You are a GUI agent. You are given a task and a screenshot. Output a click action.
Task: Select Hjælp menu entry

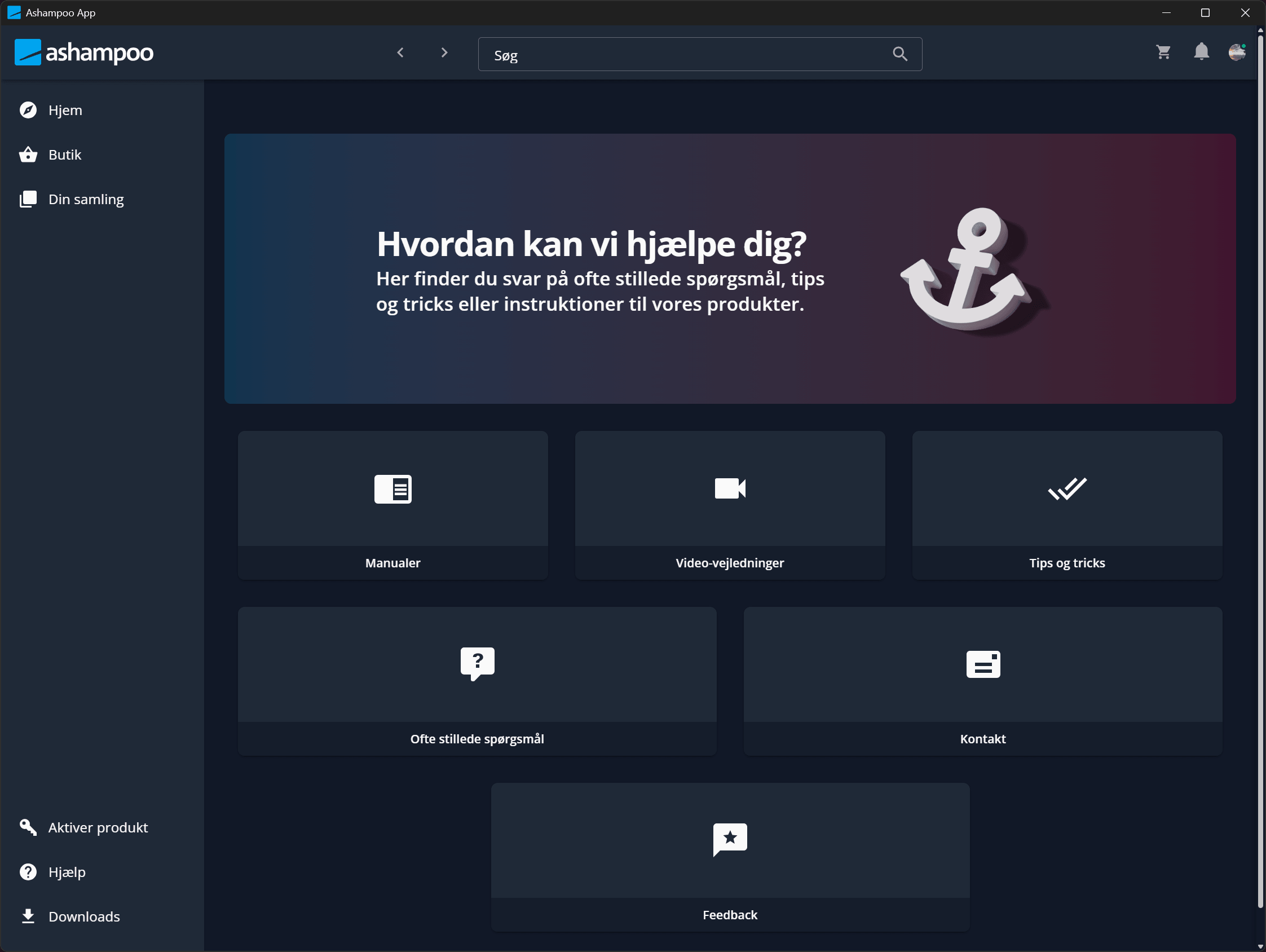point(102,872)
